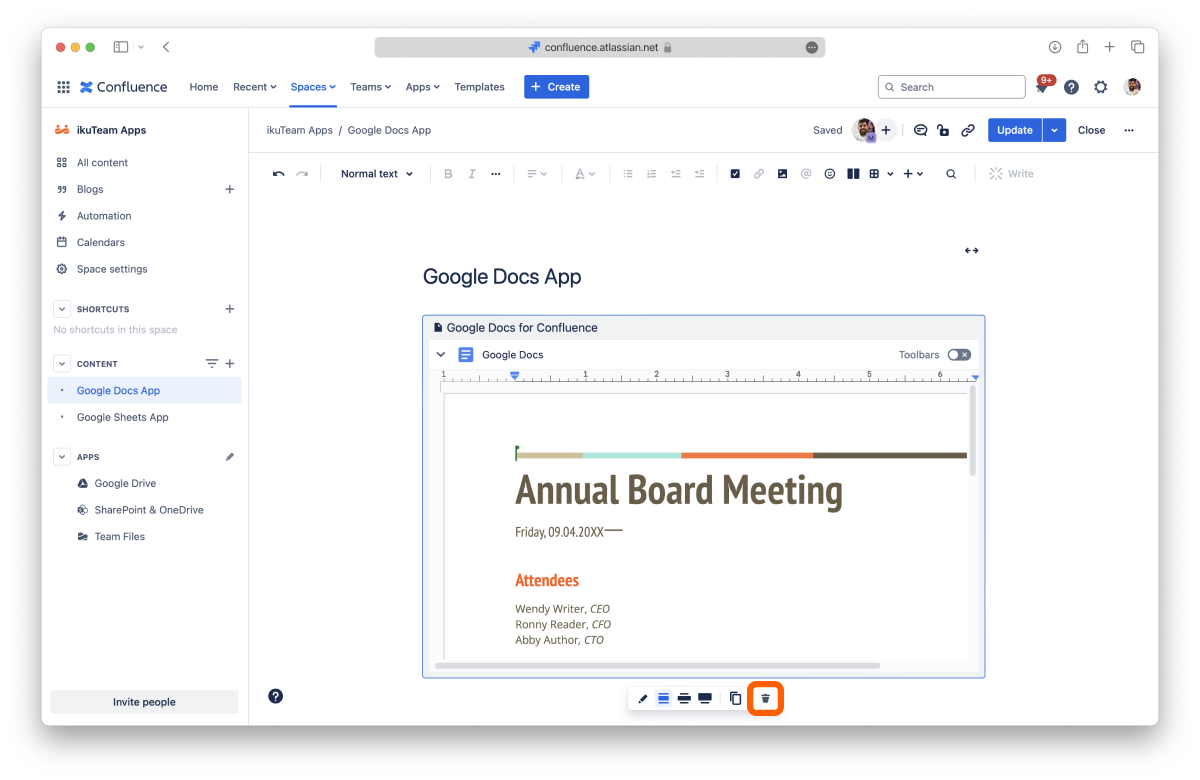Open page restrictions lock icon
Screen dimensions: 1200x780
tap(944, 130)
